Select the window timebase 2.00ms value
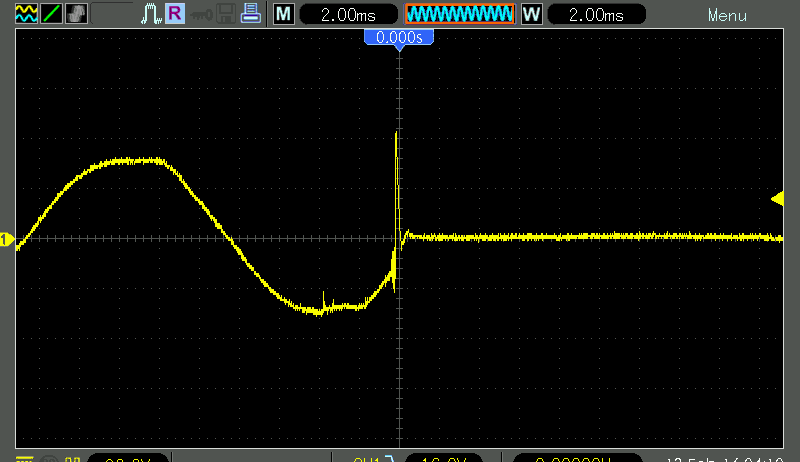The image size is (800, 462). [x=596, y=14]
